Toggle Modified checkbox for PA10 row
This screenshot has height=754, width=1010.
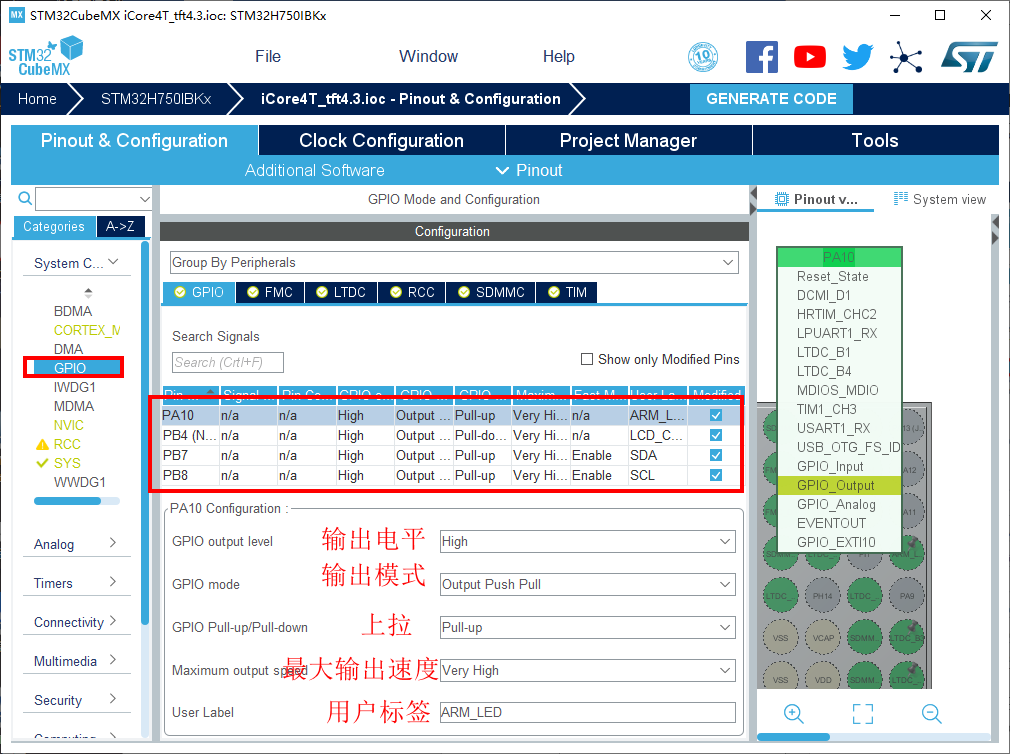716,415
